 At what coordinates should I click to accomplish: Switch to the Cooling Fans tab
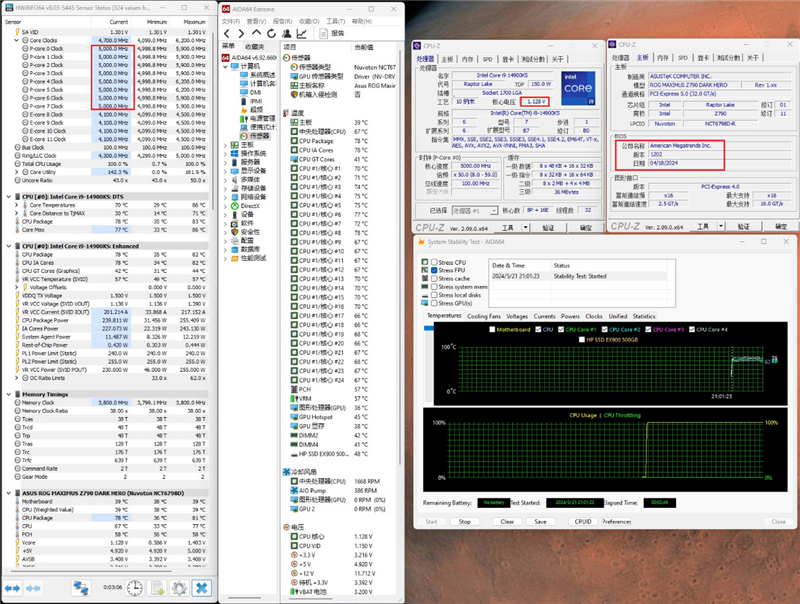coord(483,316)
